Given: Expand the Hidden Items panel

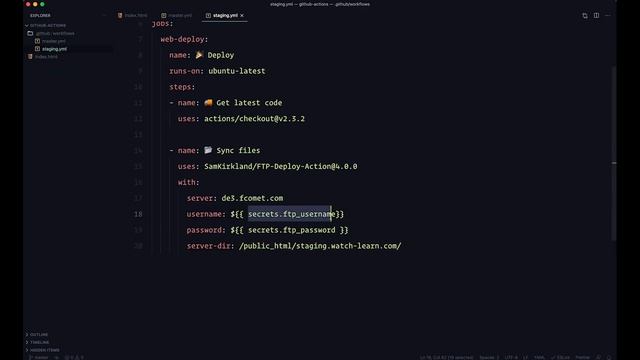Looking at the screenshot, I should point(42,350).
